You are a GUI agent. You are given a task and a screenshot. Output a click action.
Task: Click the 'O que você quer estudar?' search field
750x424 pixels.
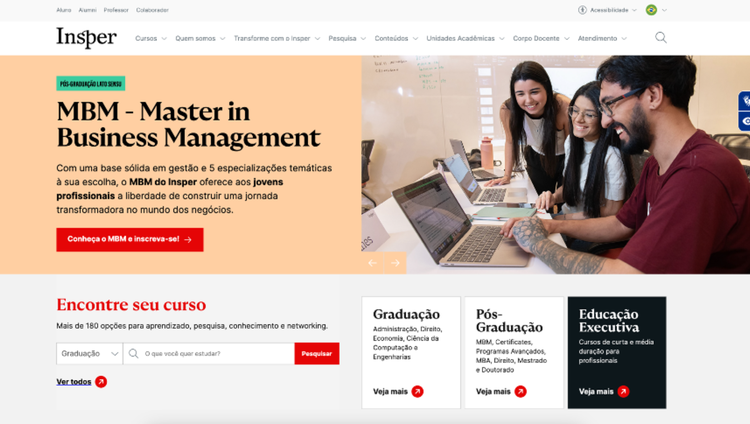pos(209,354)
